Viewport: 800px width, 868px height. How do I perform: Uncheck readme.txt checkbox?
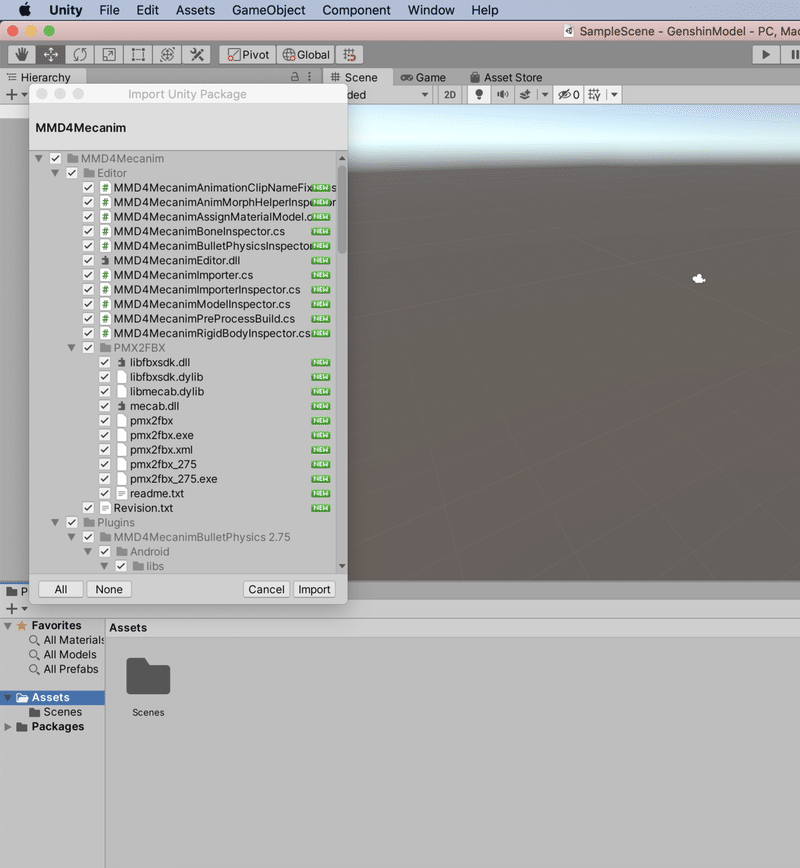pyautogui.click(x=105, y=493)
